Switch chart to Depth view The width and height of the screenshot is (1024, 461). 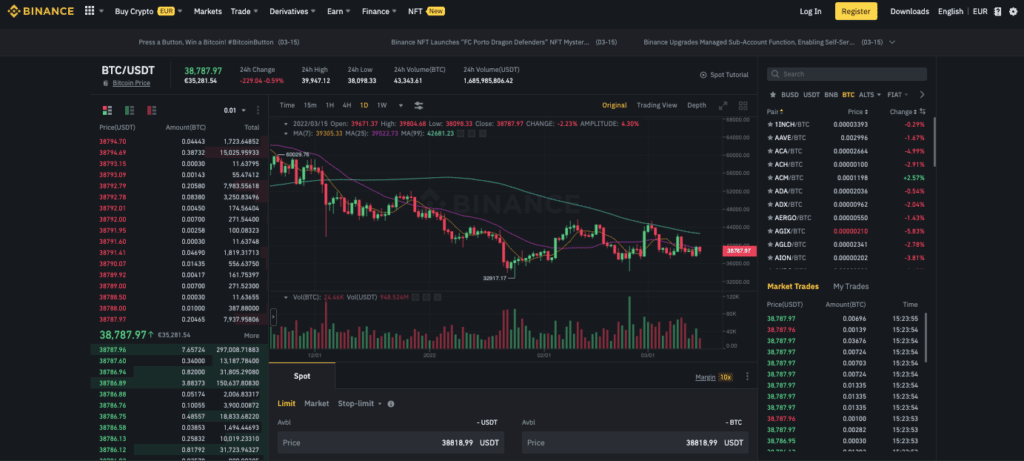696,105
